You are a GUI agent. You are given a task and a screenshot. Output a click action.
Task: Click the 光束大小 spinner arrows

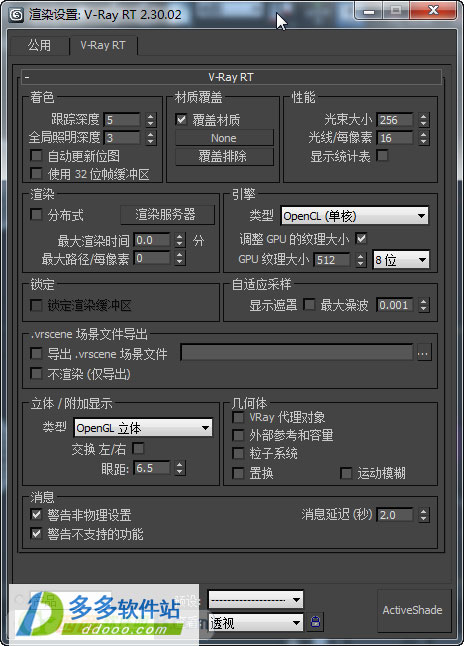(x=424, y=119)
